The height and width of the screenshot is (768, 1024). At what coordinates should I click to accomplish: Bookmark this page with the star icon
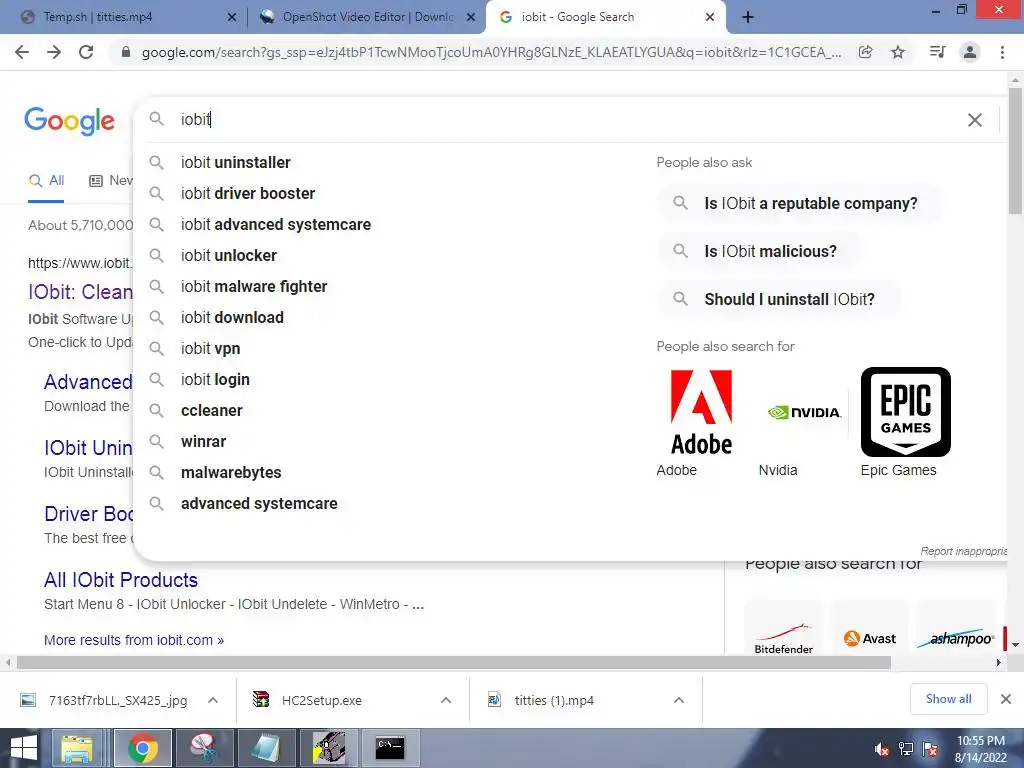pyautogui.click(x=898, y=52)
